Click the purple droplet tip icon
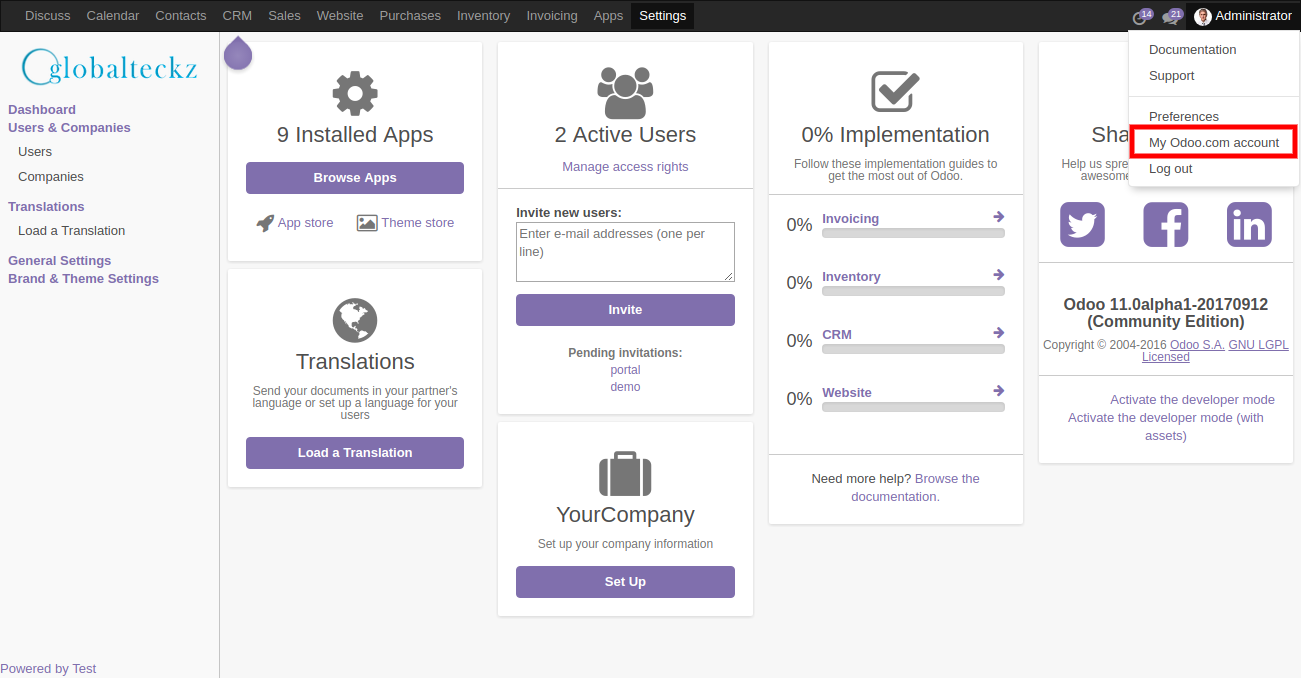Viewport: 1301px width, 678px height. (x=238, y=53)
